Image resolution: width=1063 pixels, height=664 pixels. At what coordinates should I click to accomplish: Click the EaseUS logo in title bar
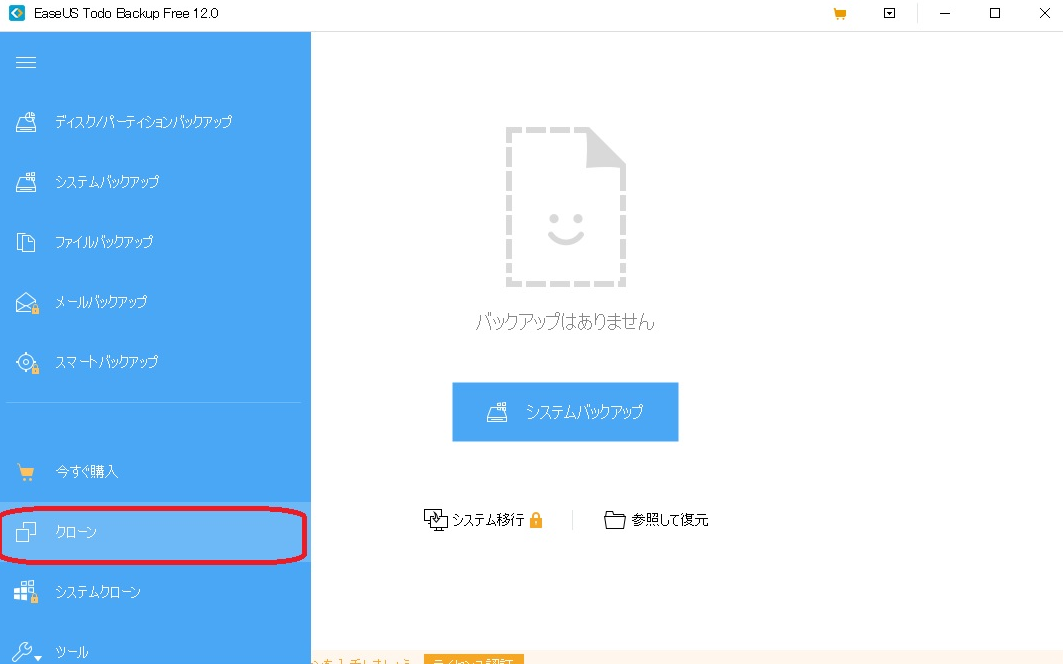[16, 13]
